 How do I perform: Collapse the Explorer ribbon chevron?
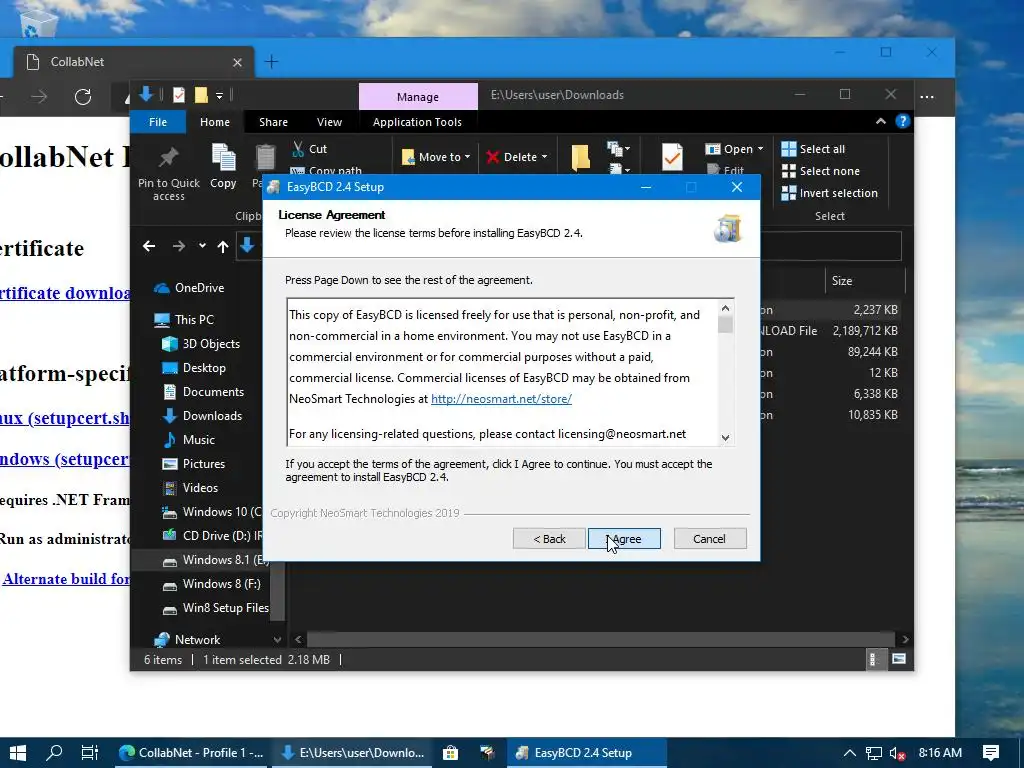click(881, 121)
